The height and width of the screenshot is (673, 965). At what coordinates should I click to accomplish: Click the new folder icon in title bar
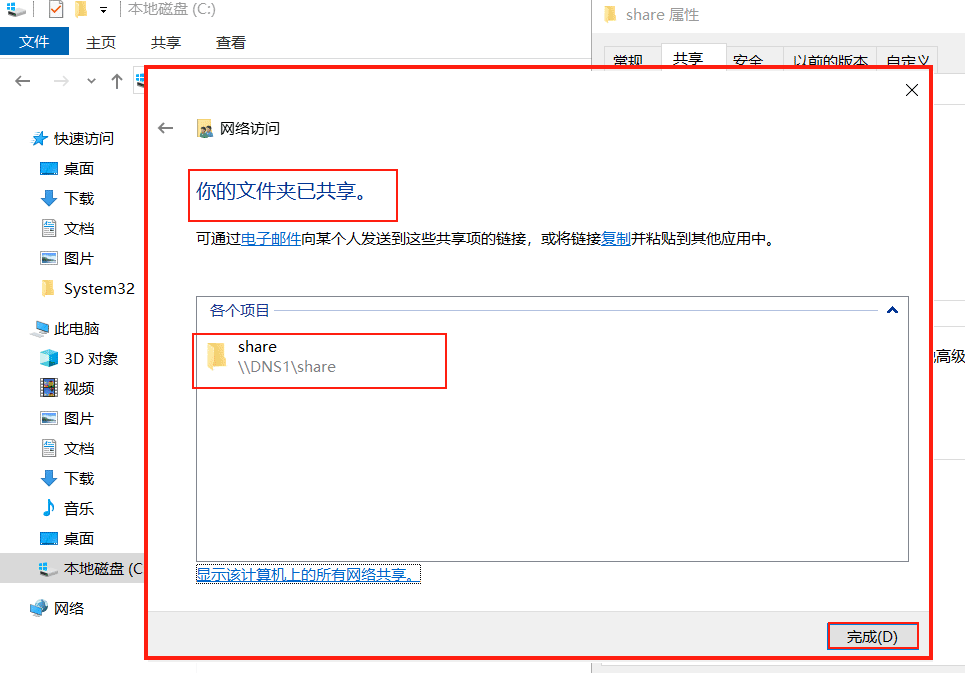[x=80, y=9]
